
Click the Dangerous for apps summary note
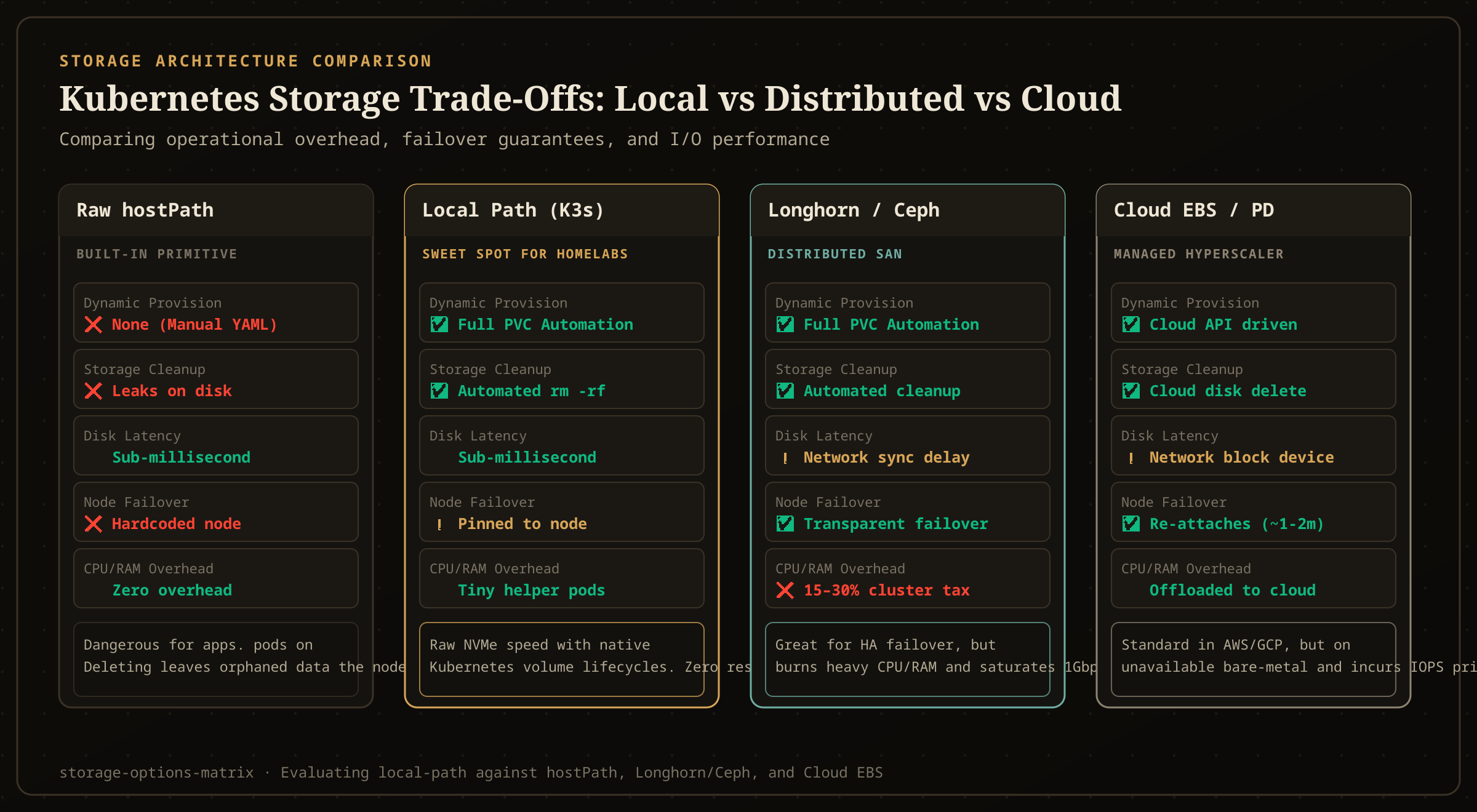pyautogui.click(x=216, y=659)
